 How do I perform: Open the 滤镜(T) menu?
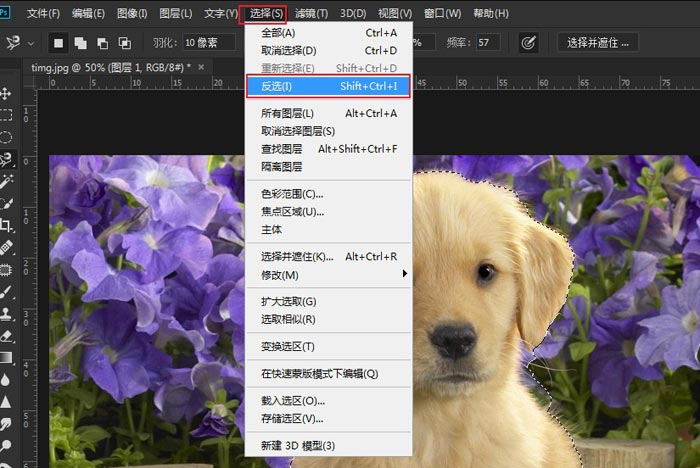pyautogui.click(x=312, y=13)
